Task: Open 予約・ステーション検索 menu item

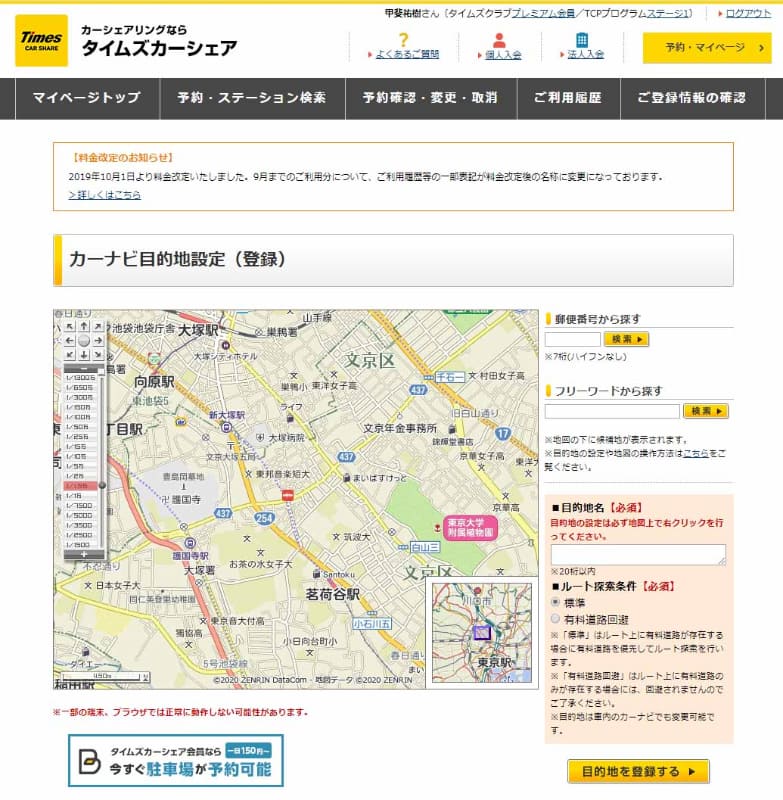Action: point(252,98)
